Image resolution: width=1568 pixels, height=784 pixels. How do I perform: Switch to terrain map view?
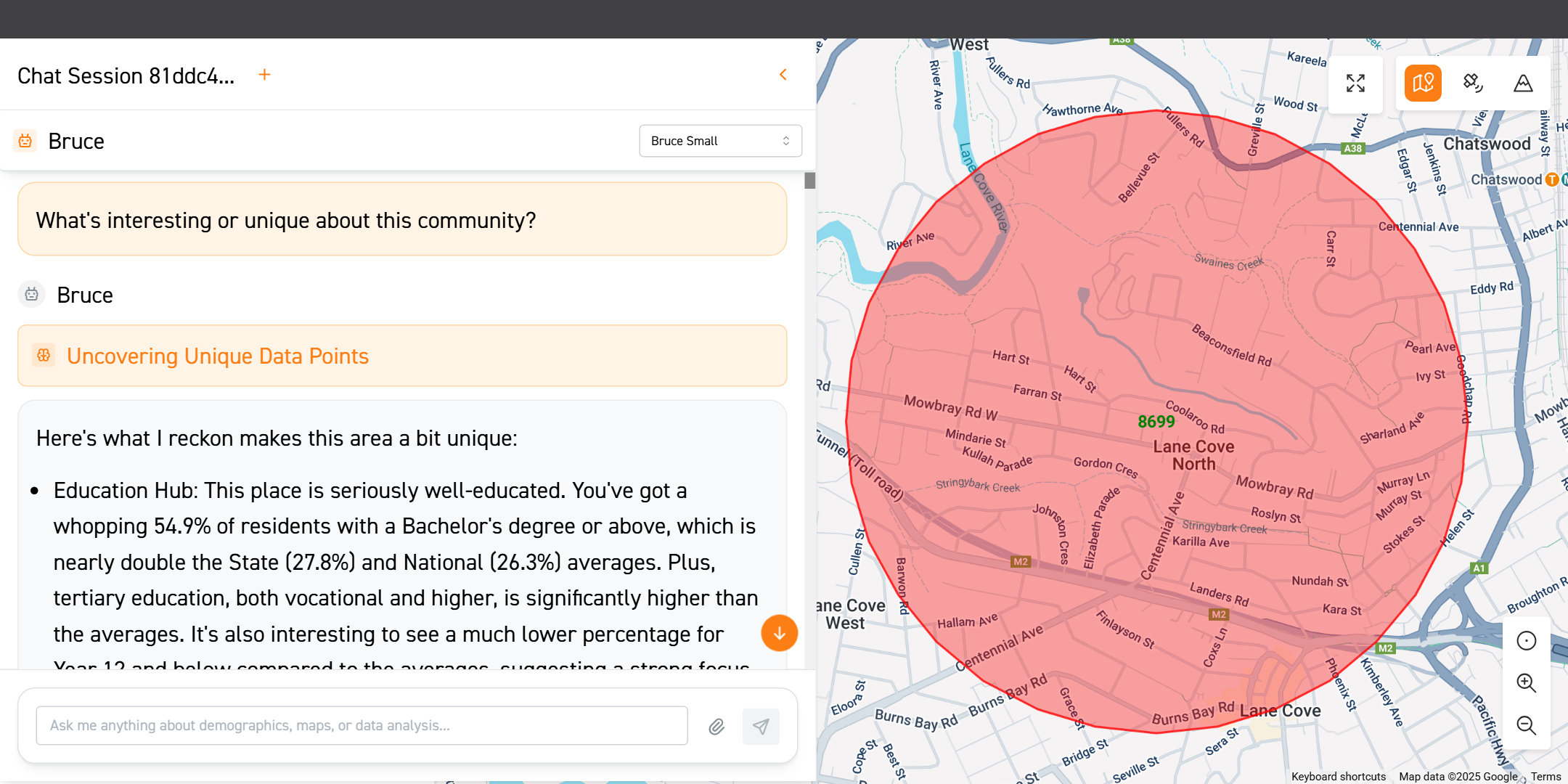1523,83
